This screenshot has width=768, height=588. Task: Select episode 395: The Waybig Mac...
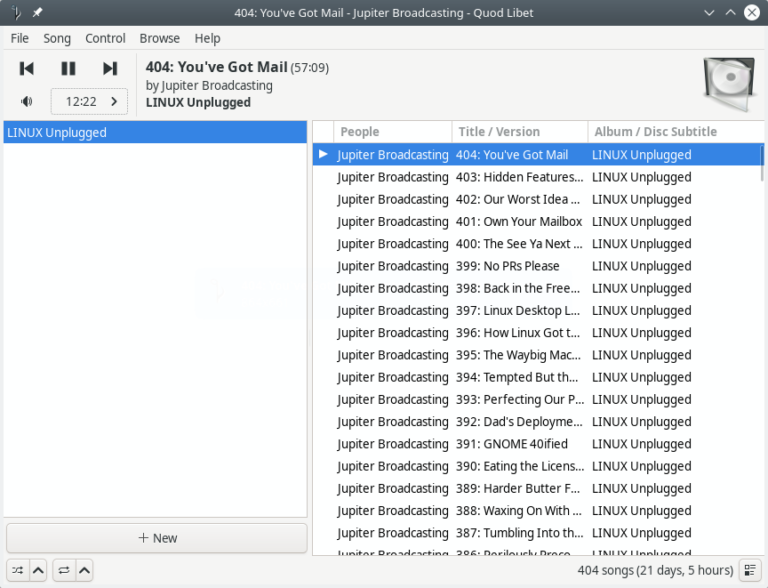coord(536,355)
